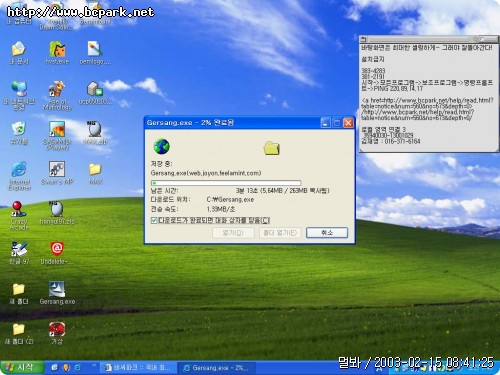
Task: Click the download progress bar
Action: pos(226,183)
